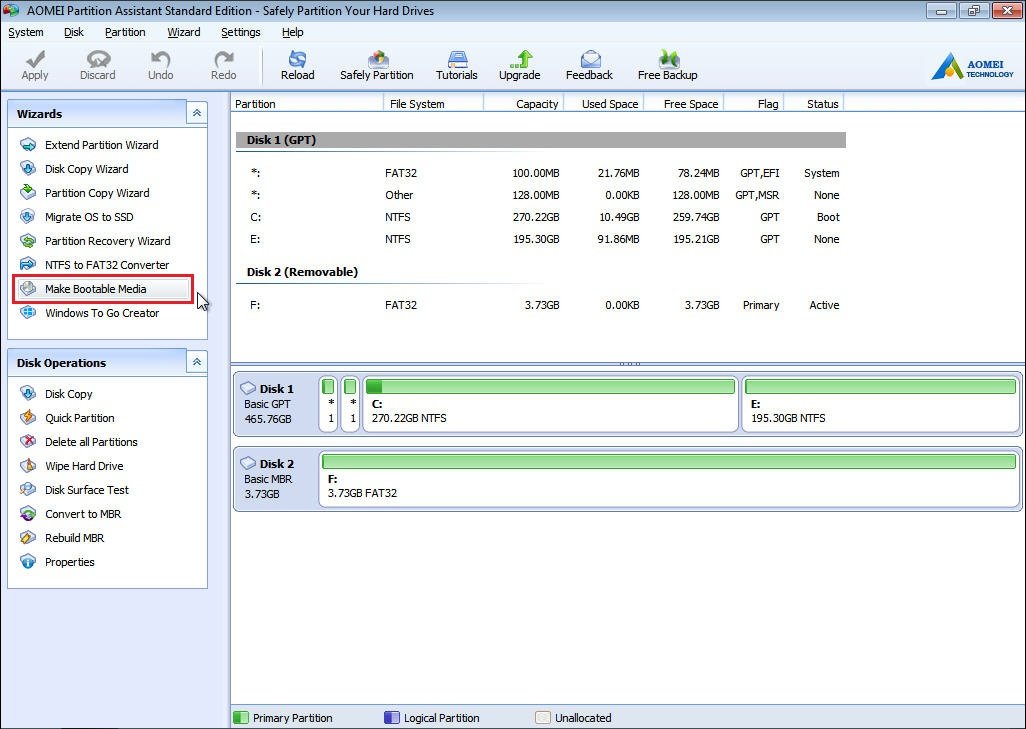Click the Logical Partition legend swatch

(392, 717)
